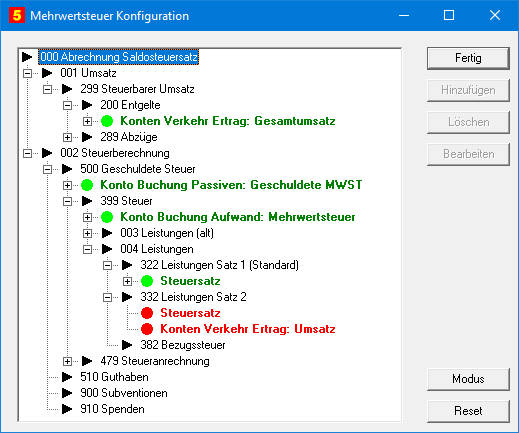Viewport: 519px width, 433px height.
Task: Expand the green Steuersatz entry under 322
Action: coord(127,281)
